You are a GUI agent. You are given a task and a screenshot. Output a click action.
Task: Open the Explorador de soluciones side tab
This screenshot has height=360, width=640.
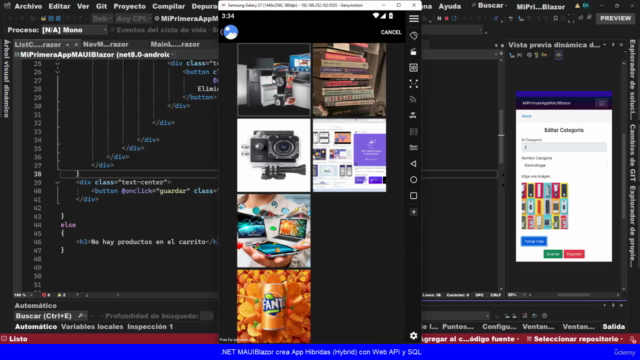(x=632, y=80)
